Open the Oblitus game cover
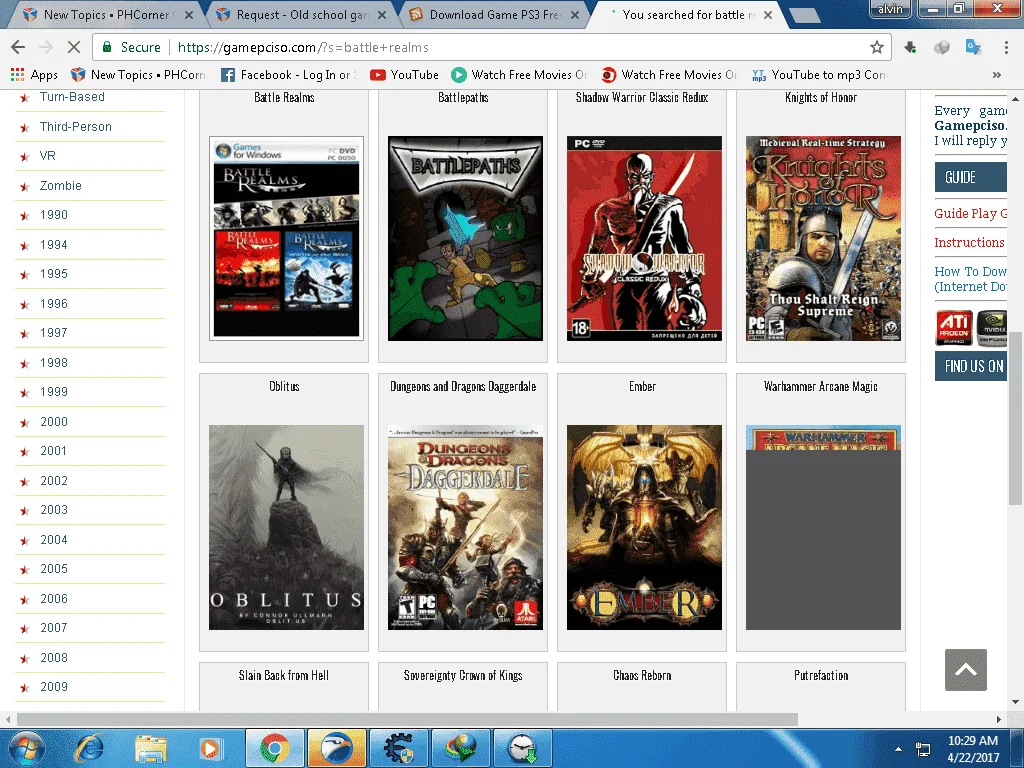The width and height of the screenshot is (1024, 768). coord(286,528)
